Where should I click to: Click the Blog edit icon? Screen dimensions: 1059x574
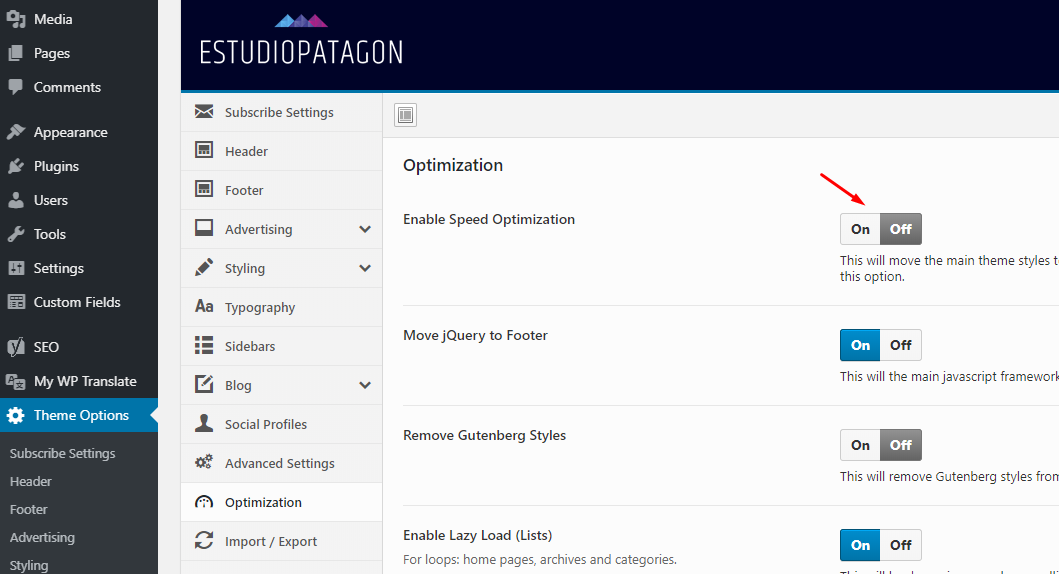204,384
